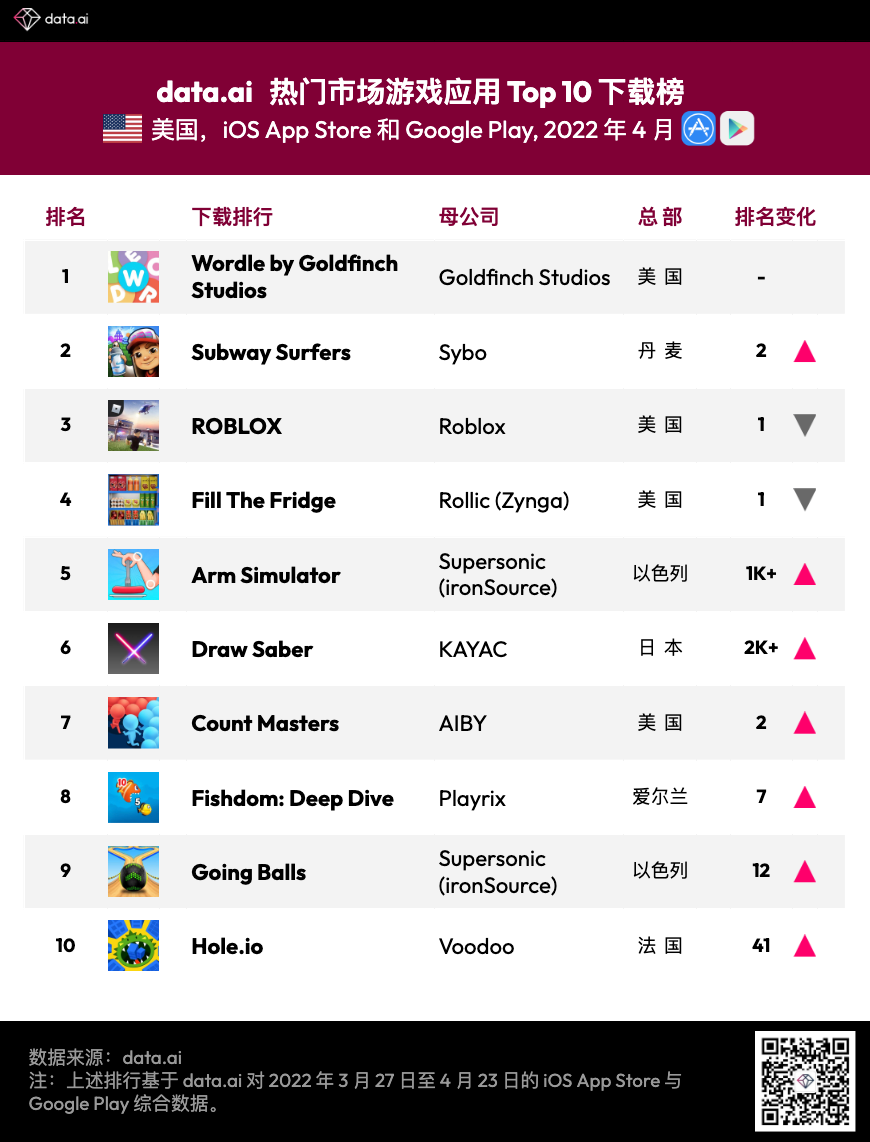
Task: Click the Hole.io game title text
Action: [x=227, y=946]
